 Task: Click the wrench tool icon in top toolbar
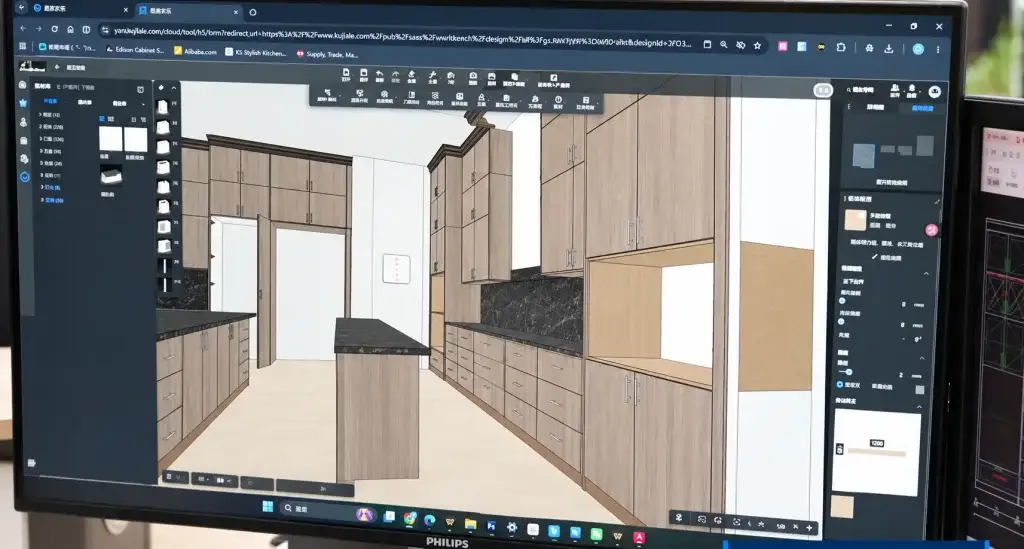point(432,76)
